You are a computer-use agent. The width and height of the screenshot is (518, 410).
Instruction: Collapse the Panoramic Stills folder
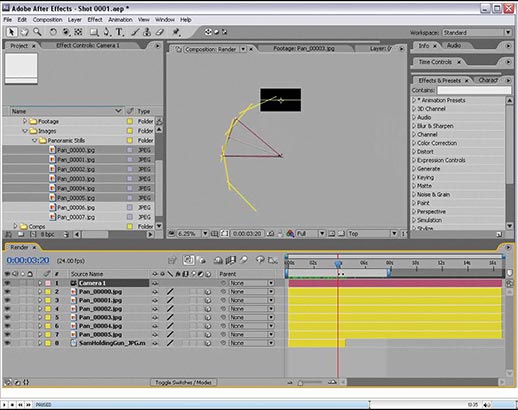coord(34,140)
